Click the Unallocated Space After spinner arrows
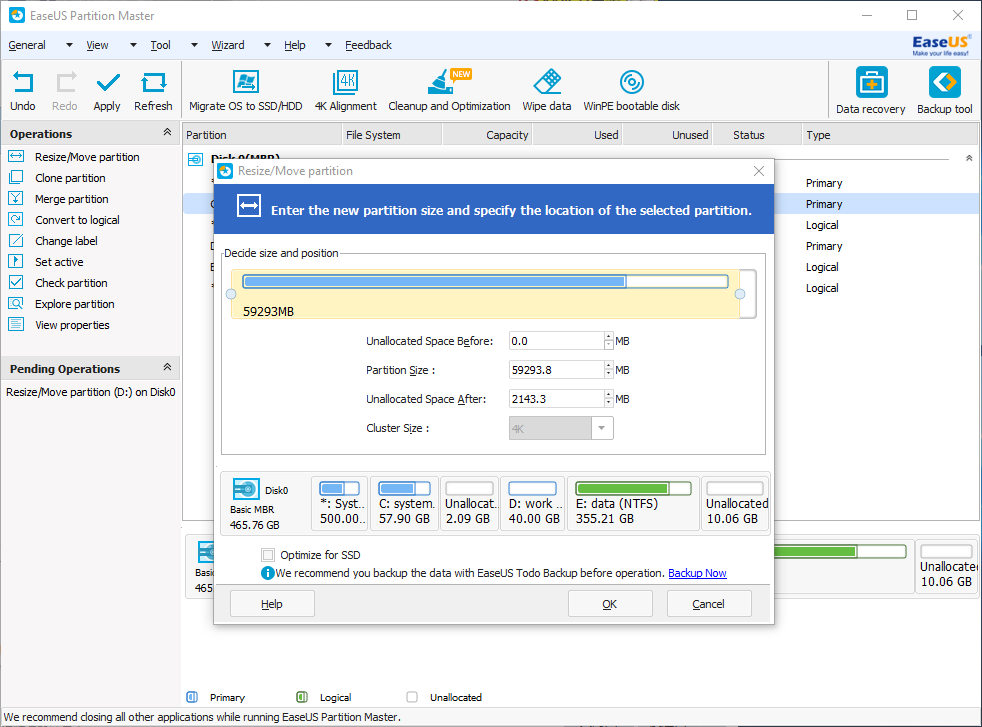 click(x=608, y=399)
